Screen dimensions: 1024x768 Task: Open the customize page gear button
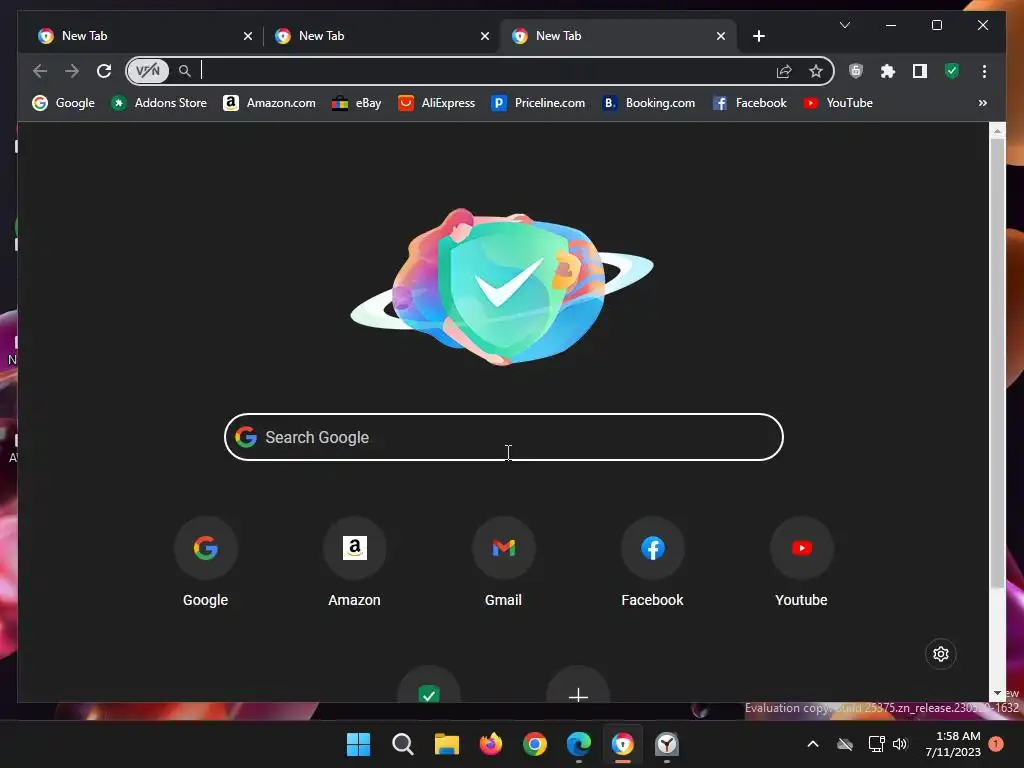tap(940, 654)
